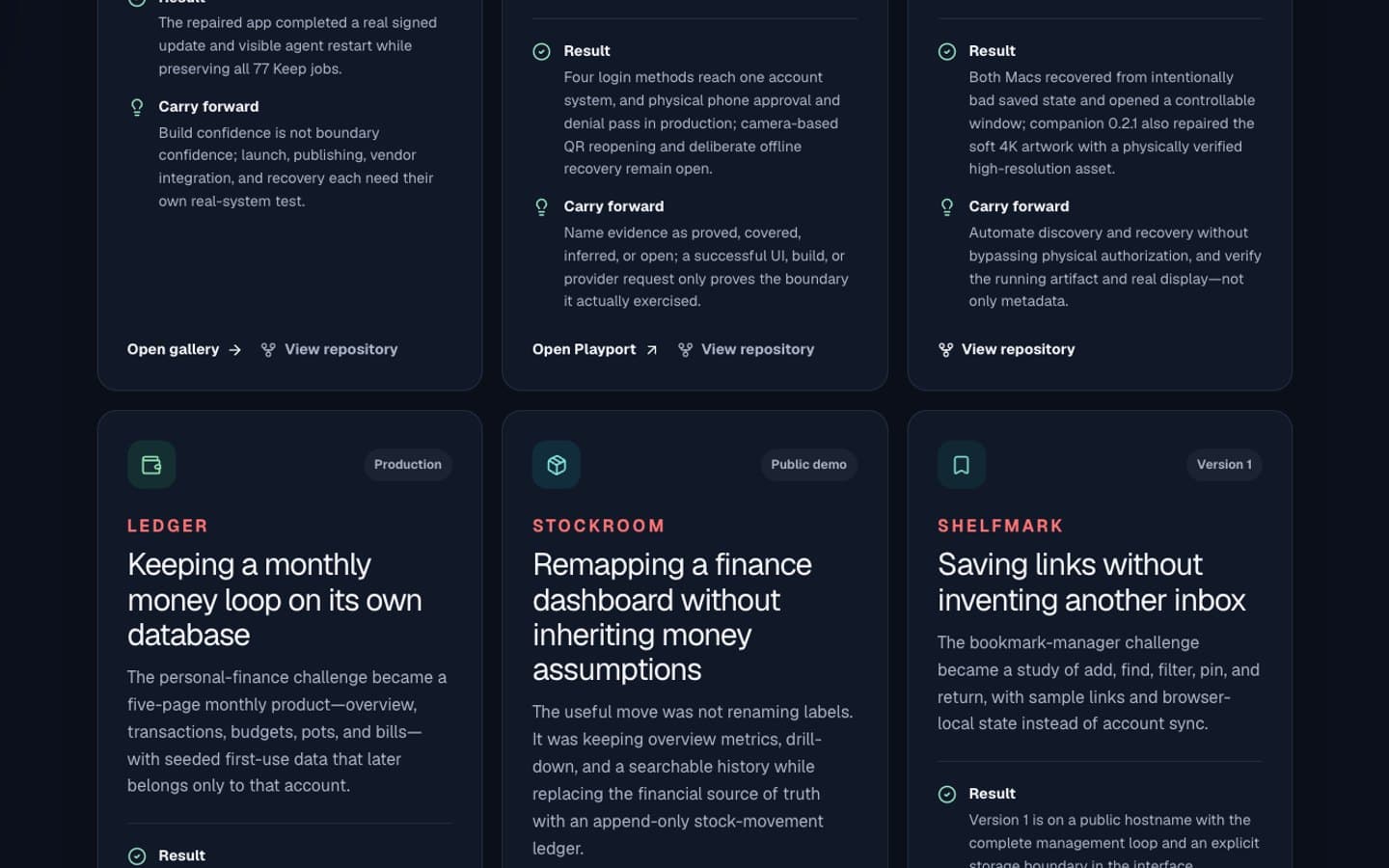Select the Ledger card heading
The height and width of the screenshot is (868, 1389).
[x=275, y=600]
